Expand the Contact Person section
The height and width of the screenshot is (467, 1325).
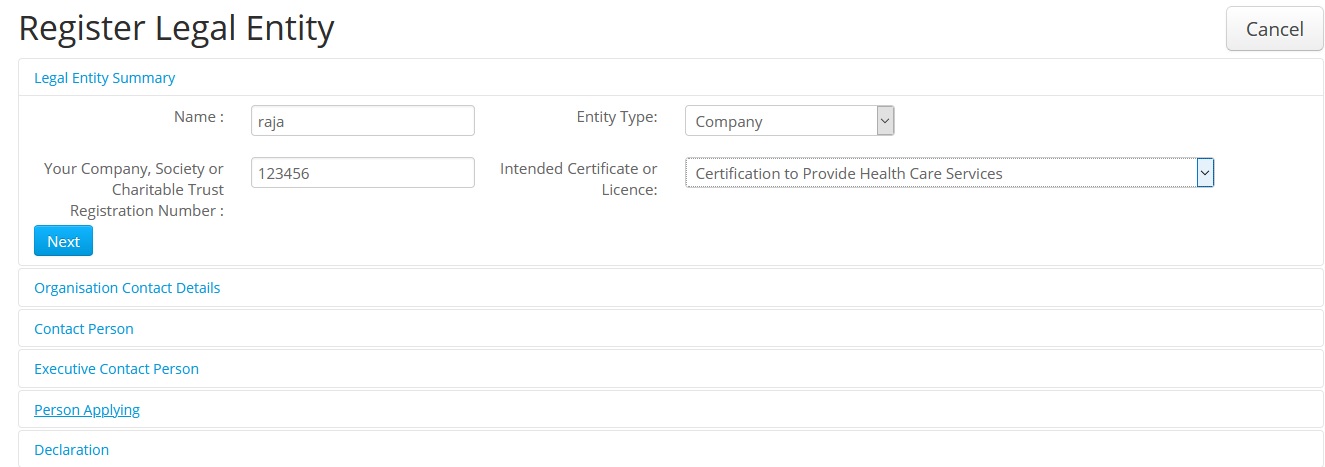point(84,329)
